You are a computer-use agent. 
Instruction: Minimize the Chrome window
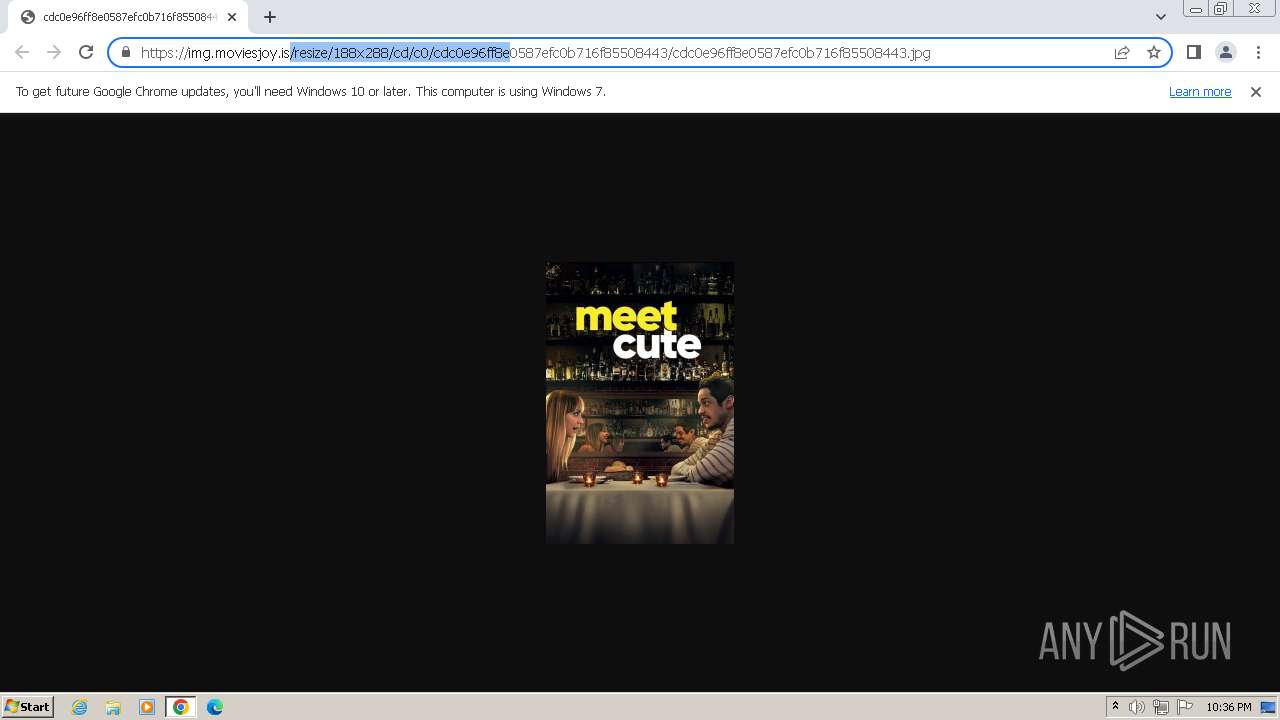click(x=1195, y=9)
